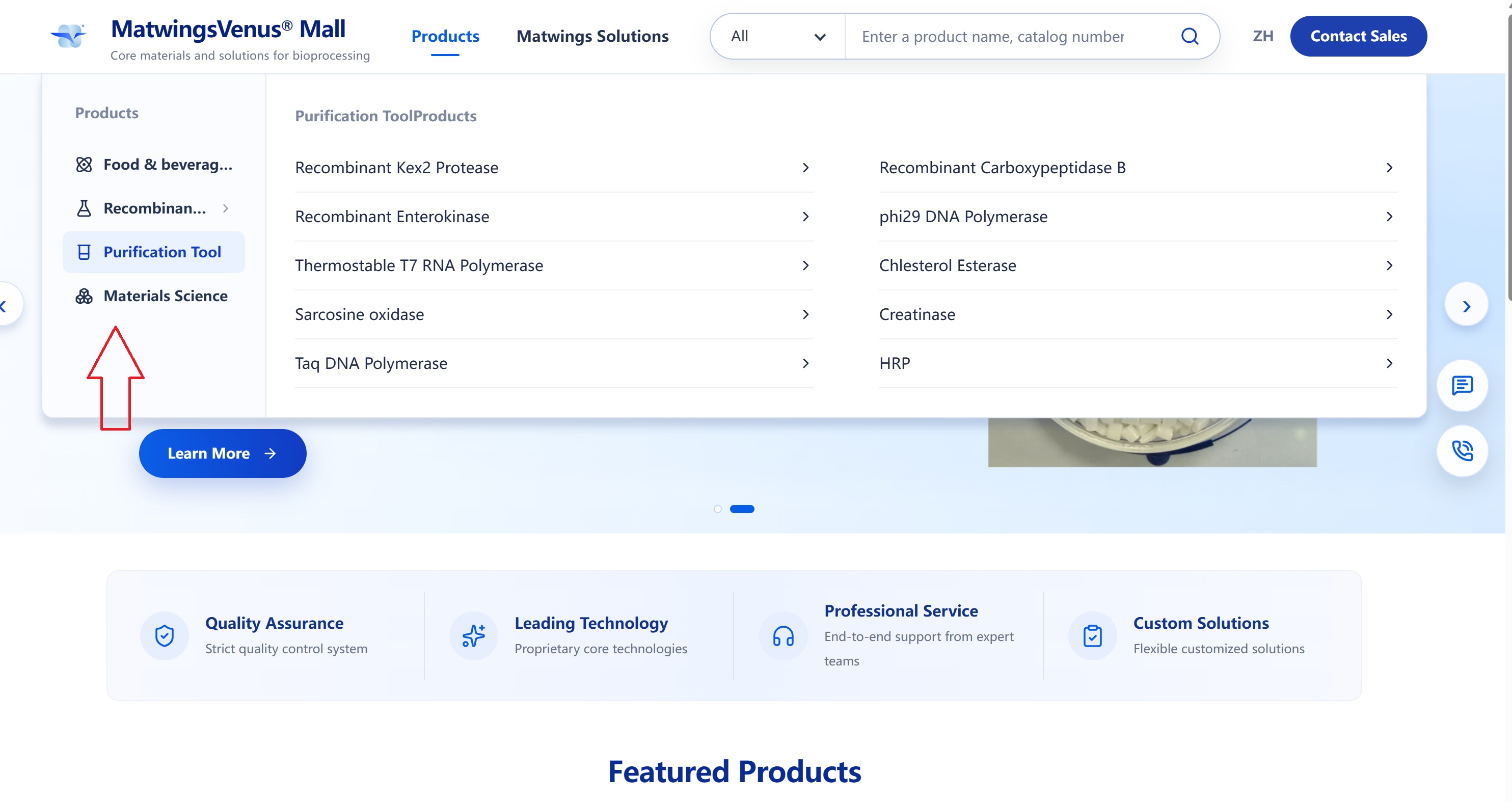Open the All category dropdown
Viewport: 1512px width, 802px height.
pyautogui.click(x=778, y=36)
